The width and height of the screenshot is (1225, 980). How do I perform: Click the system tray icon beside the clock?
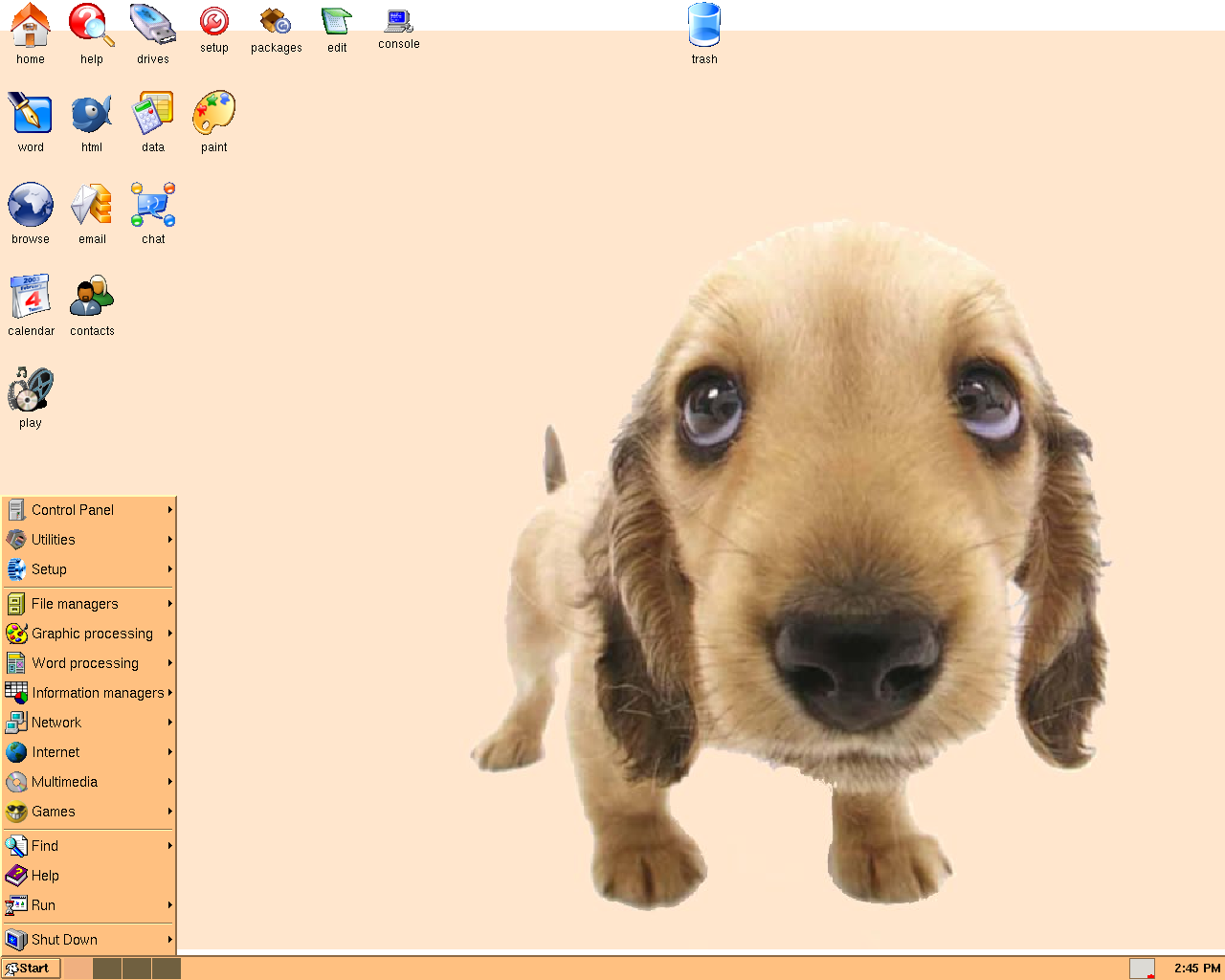[1142, 969]
